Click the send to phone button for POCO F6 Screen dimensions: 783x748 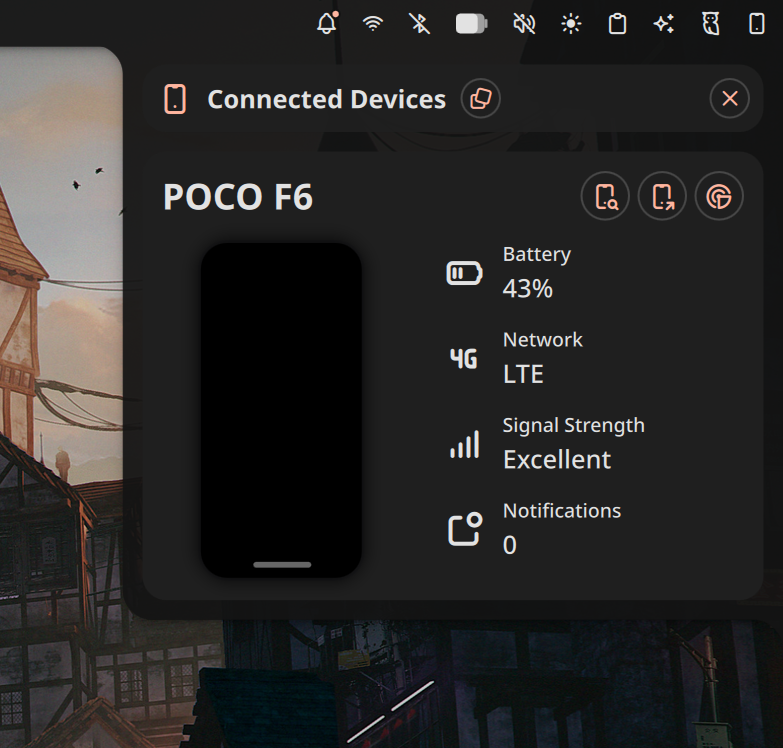click(662, 196)
